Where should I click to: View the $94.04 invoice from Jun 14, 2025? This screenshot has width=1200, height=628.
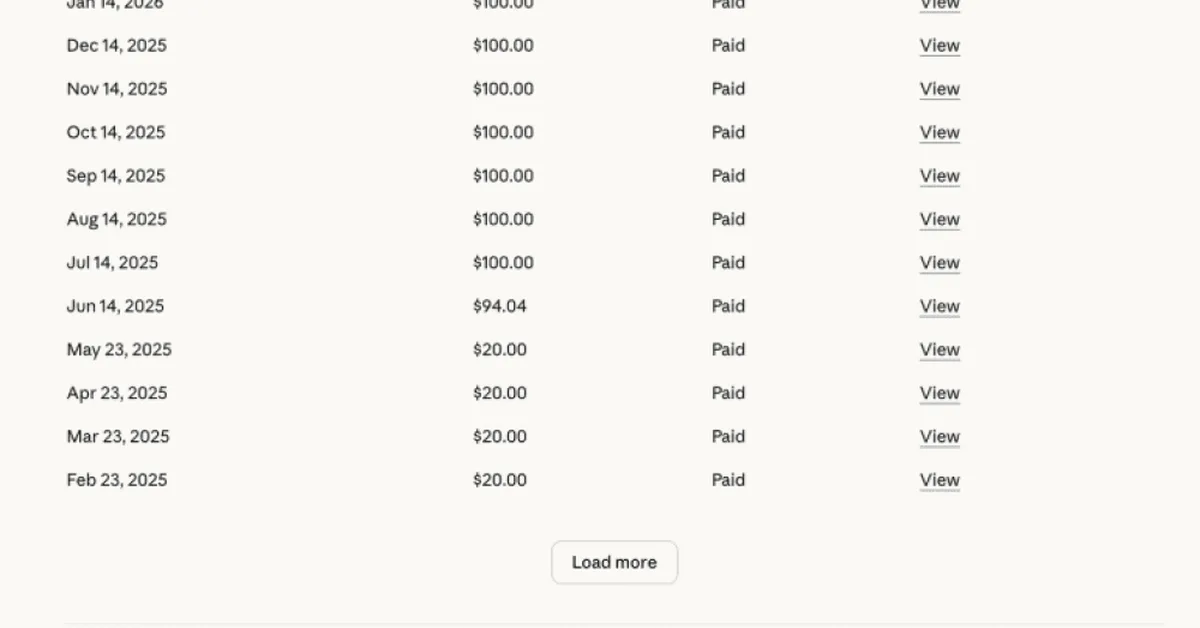pos(939,307)
